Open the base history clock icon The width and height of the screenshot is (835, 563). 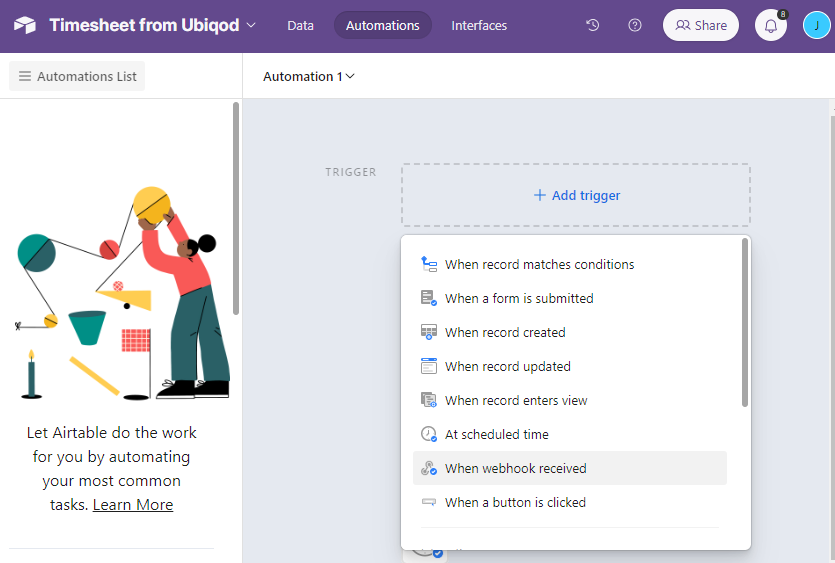click(593, 25)
